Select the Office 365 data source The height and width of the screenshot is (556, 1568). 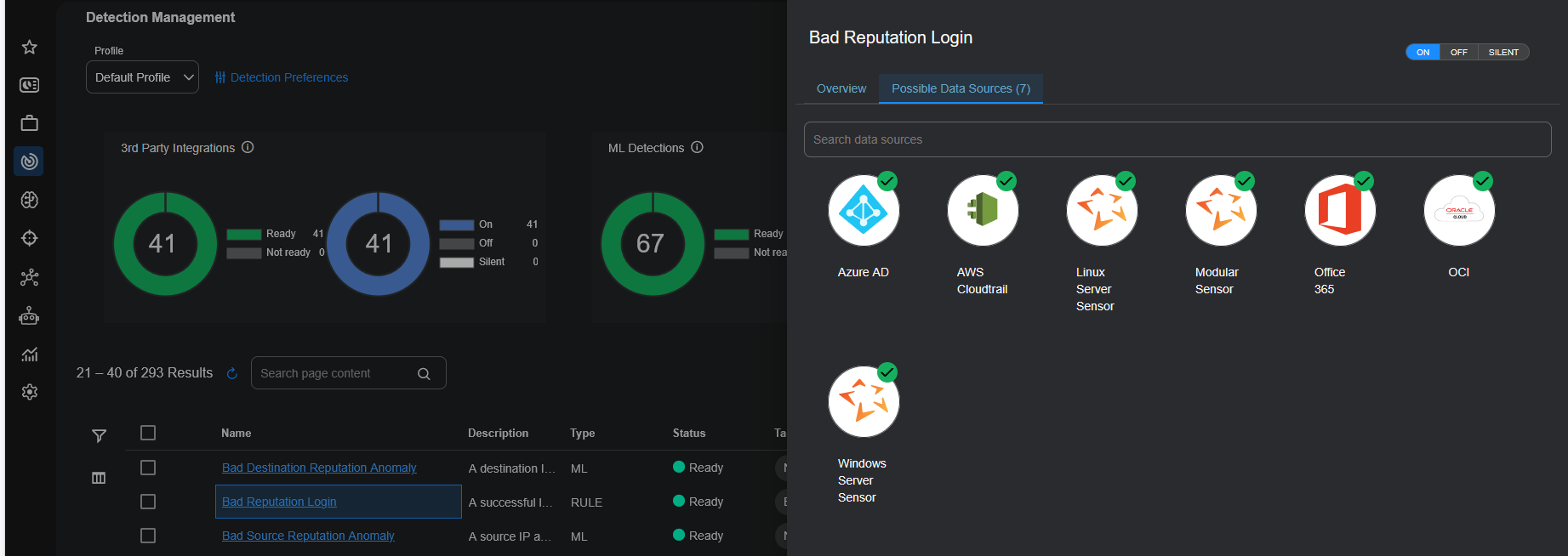coord(1340,211)
